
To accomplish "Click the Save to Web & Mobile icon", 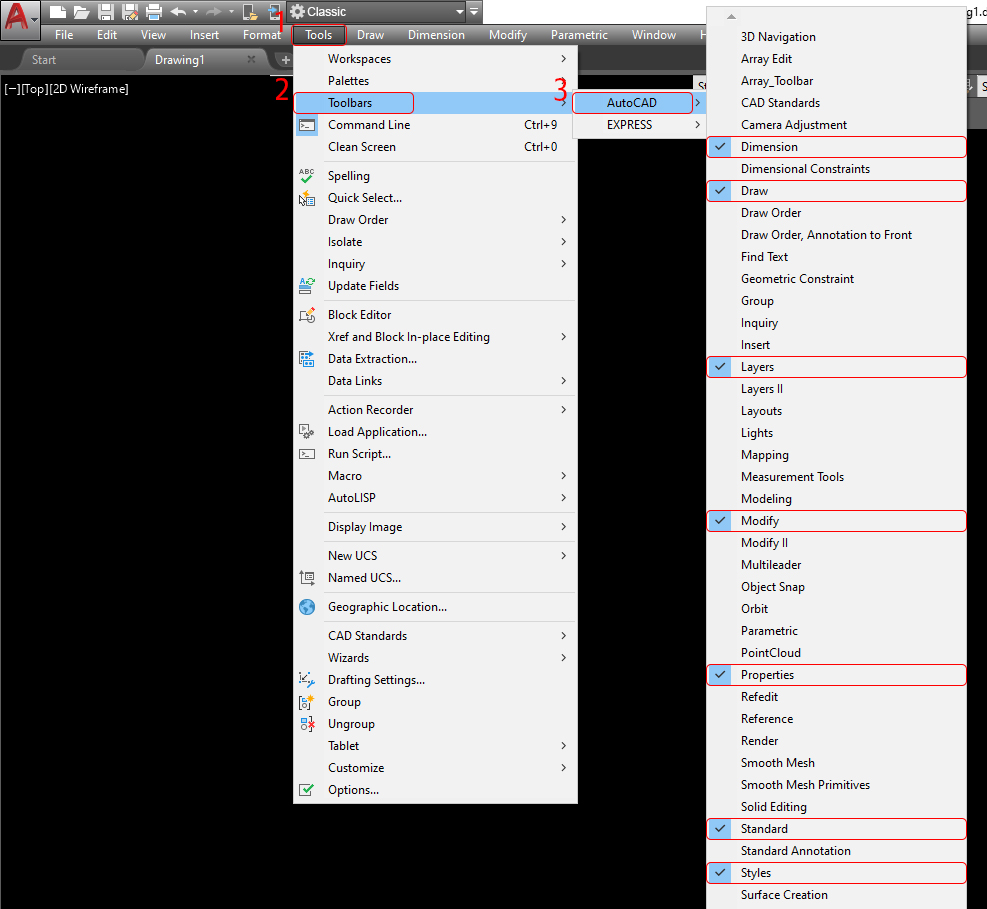I will coord(274,11).
